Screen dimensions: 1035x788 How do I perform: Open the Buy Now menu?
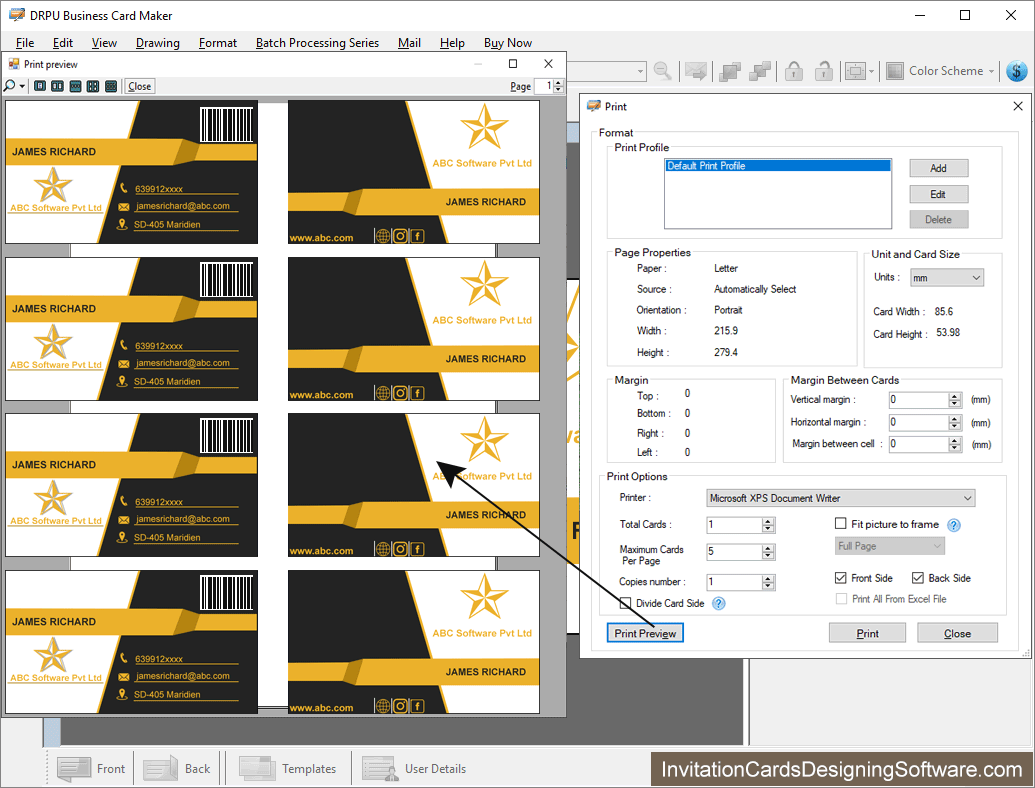click(x=508, y=43)
